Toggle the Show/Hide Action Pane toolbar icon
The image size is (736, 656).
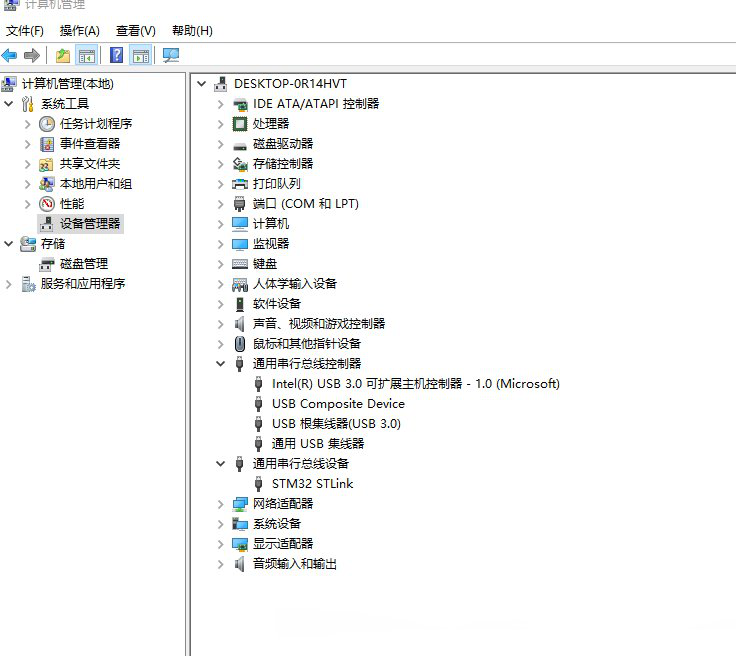point(141,55)
